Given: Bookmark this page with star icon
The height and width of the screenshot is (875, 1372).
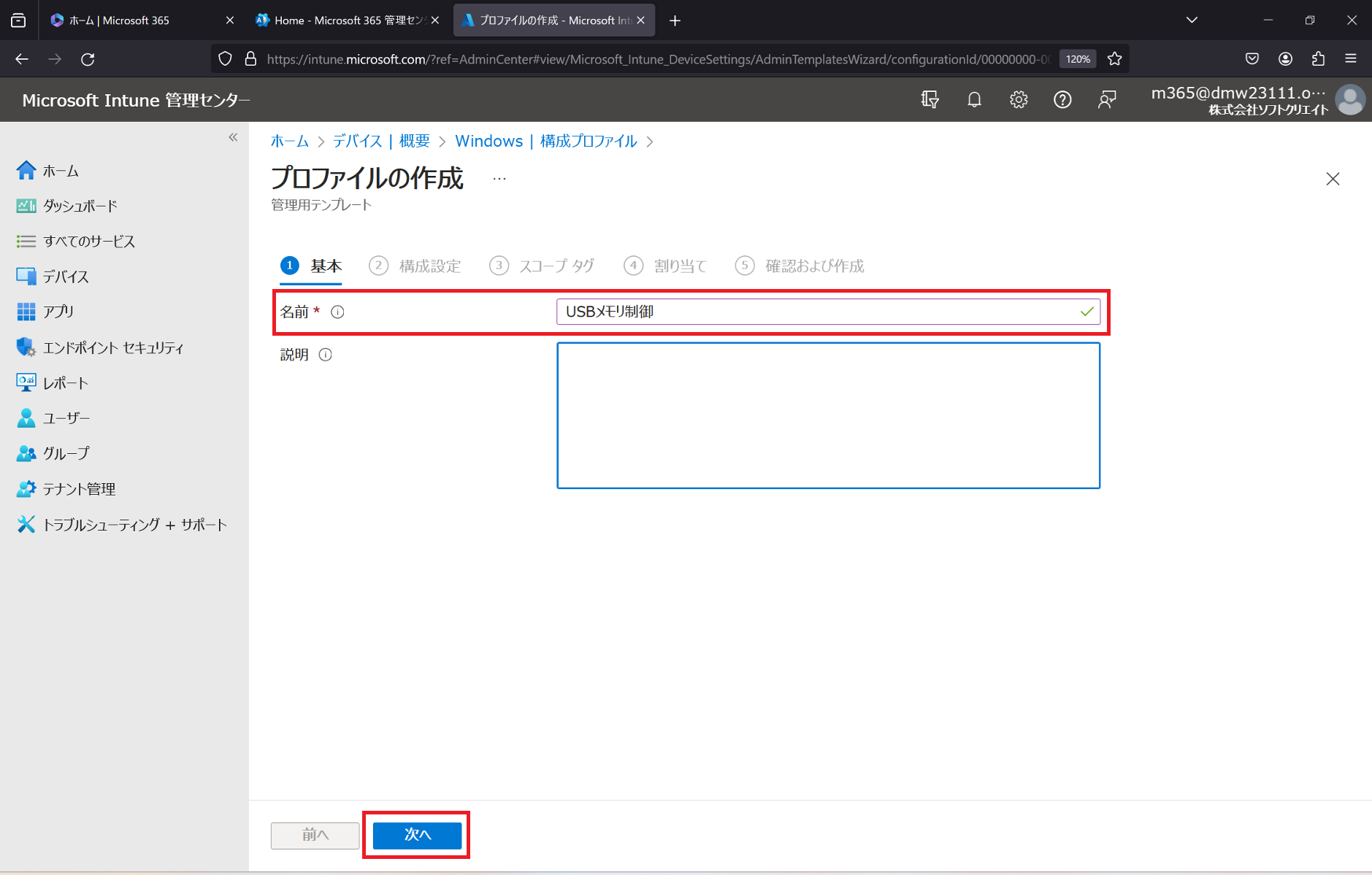Looking at the screenshot, I should pos(1114,59).
